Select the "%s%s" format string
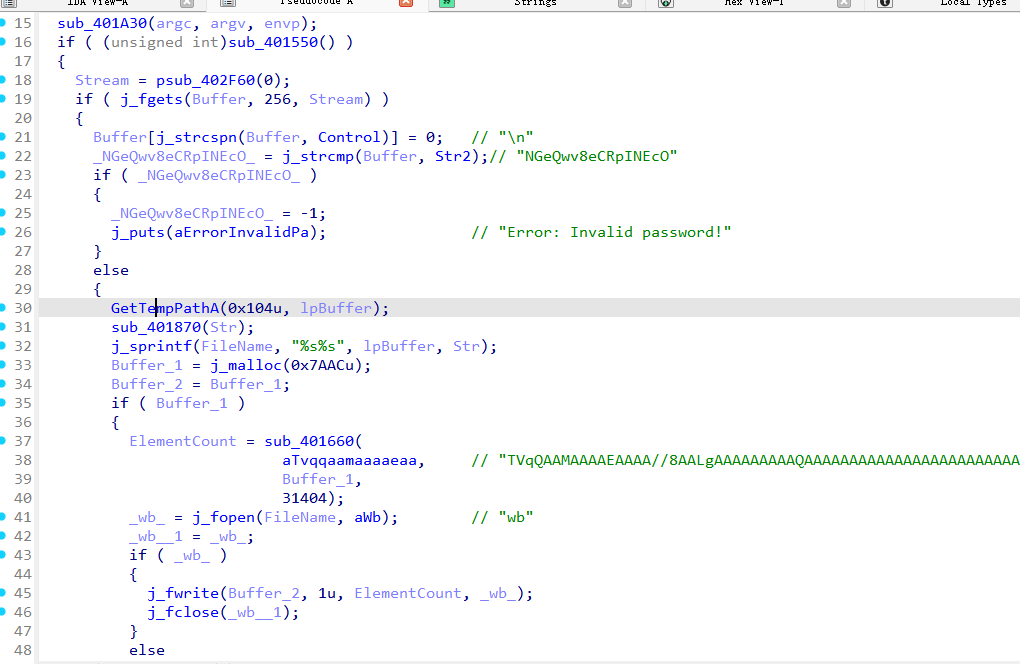Screen dimensions: 1020x664 click(317, 346)
